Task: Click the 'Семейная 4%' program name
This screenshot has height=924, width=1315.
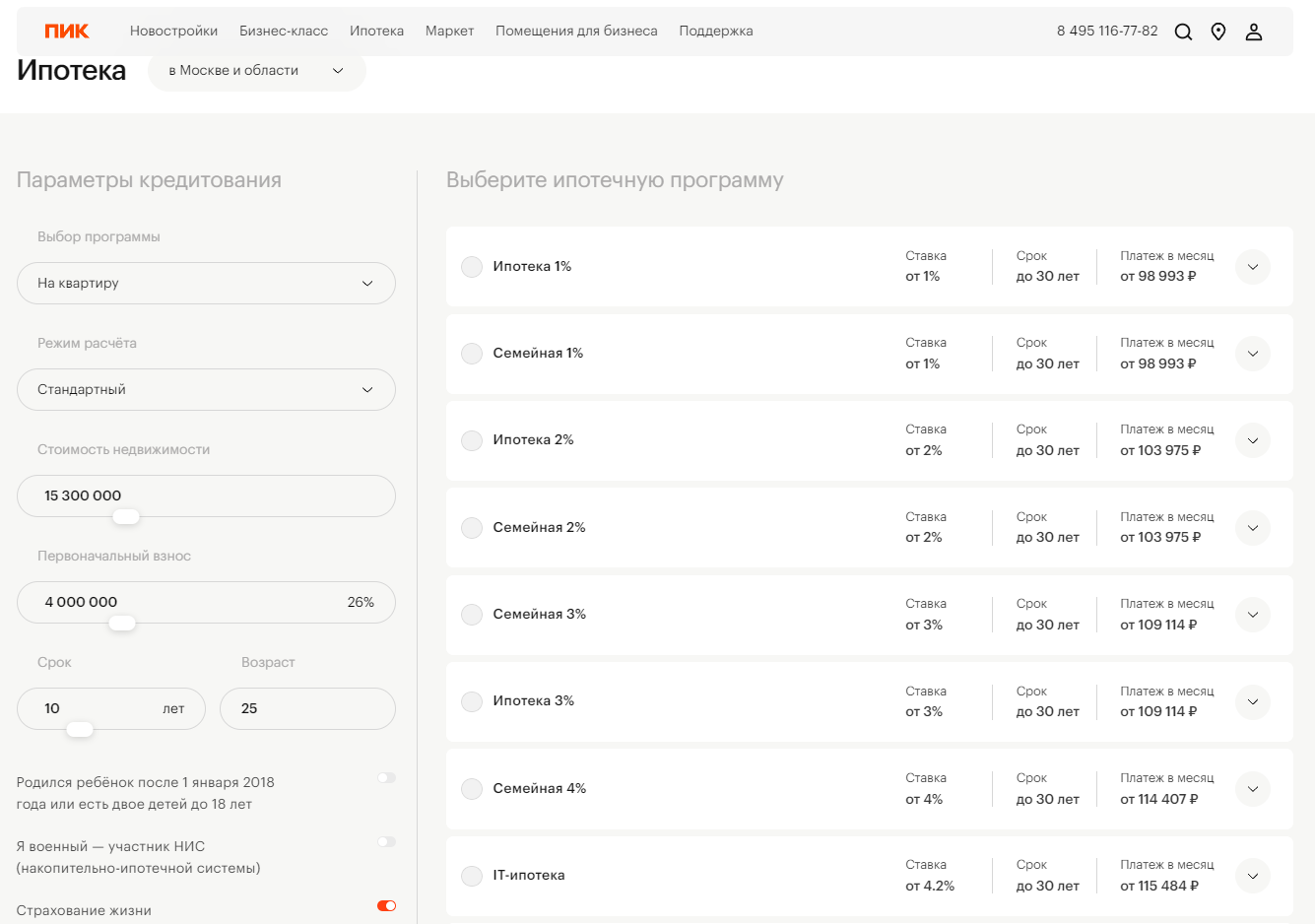Action: [x=539, y=788]
